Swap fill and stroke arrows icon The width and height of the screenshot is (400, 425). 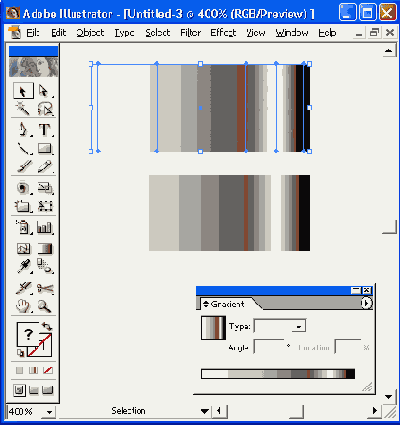47,326
